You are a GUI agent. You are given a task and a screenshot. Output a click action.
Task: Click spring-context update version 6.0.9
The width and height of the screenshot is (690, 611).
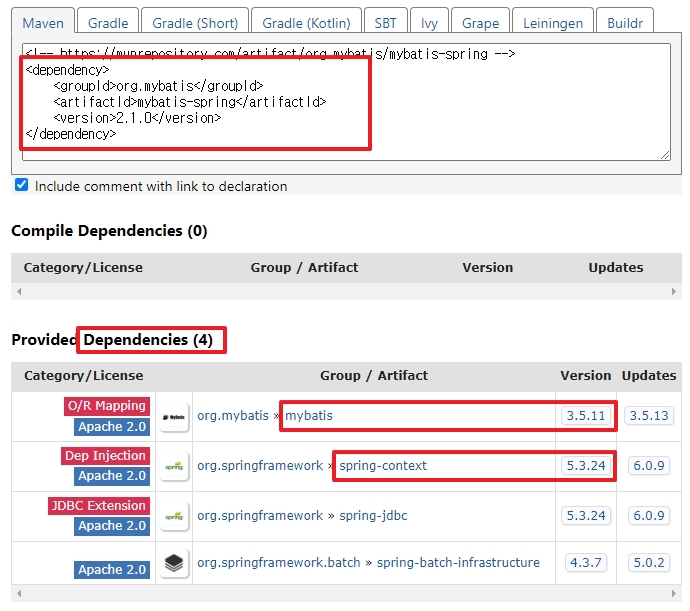click(x=649, y=466)
